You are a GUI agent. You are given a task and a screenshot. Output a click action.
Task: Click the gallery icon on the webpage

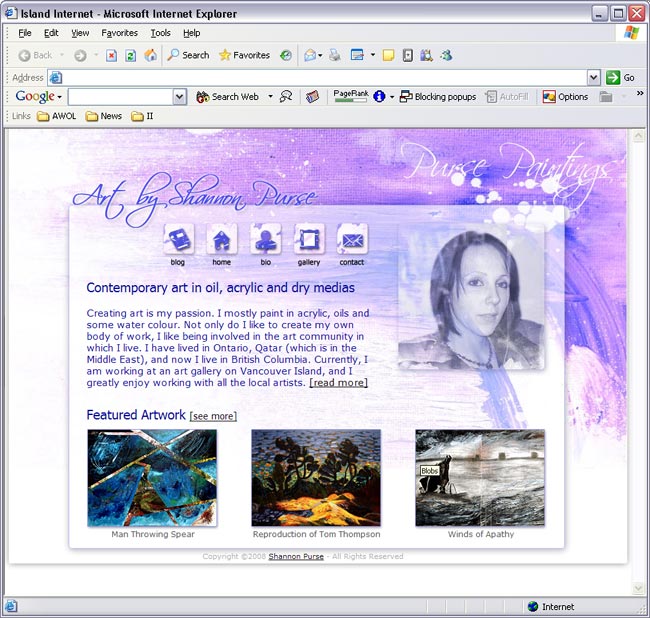pos(309,240)
